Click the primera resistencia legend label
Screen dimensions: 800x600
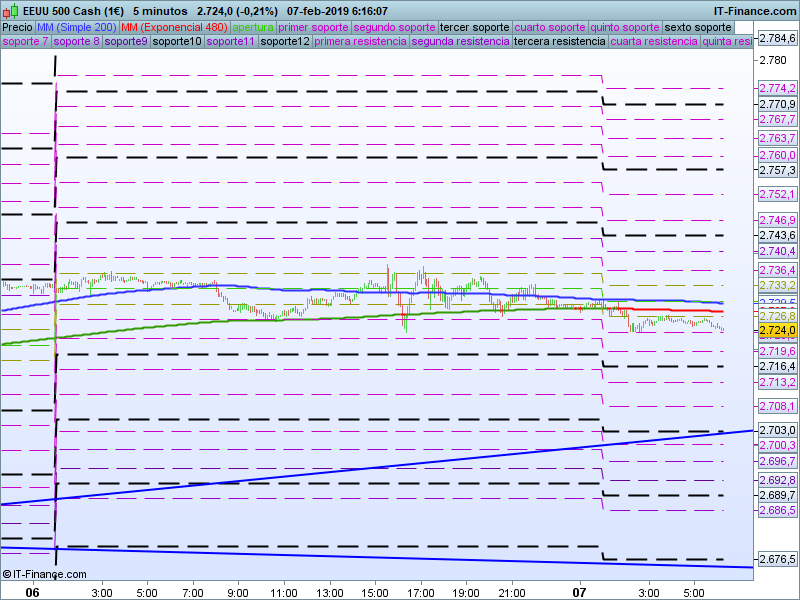[x=360, y=42]
